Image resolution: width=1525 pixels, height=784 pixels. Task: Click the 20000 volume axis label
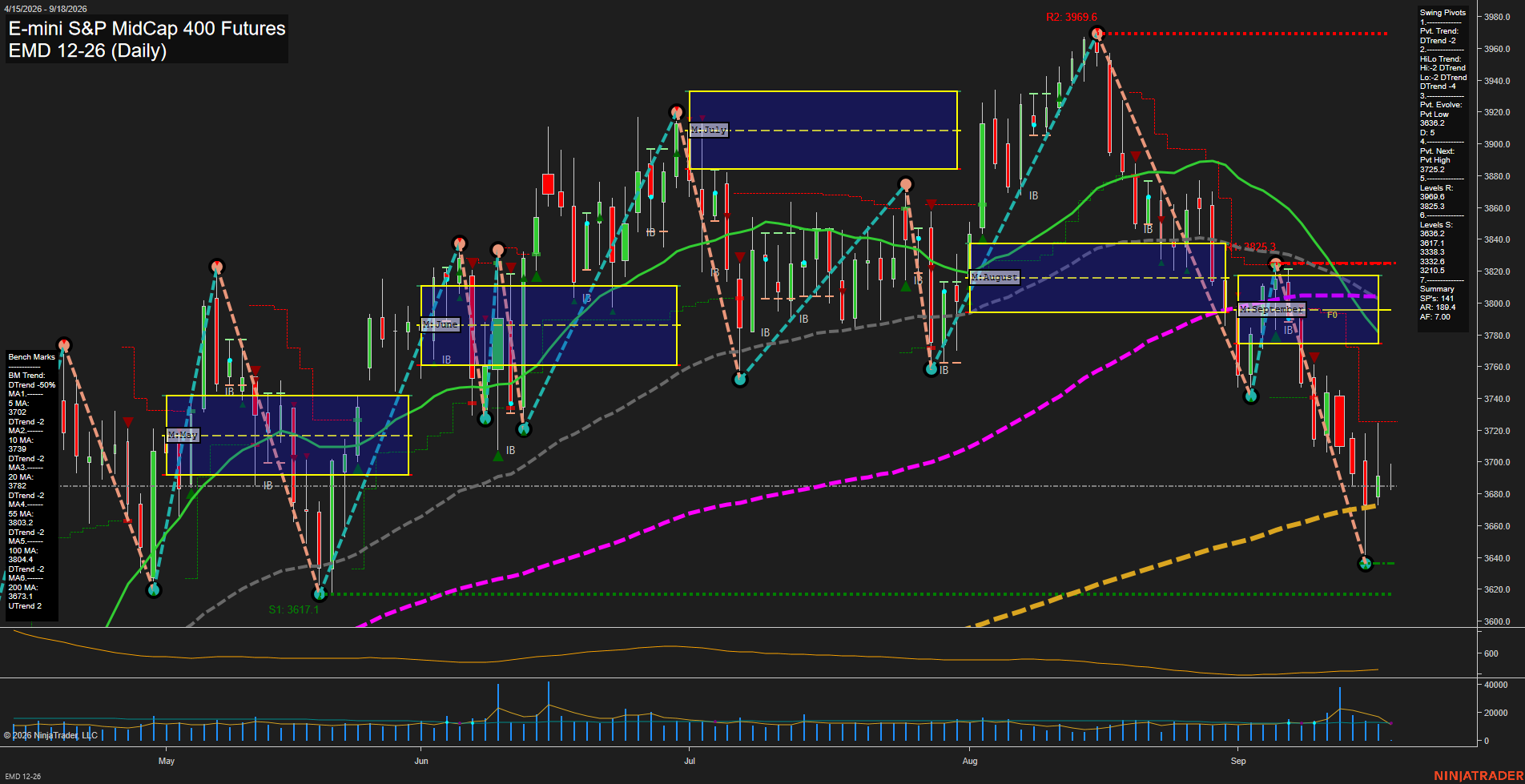[1496, 713]
